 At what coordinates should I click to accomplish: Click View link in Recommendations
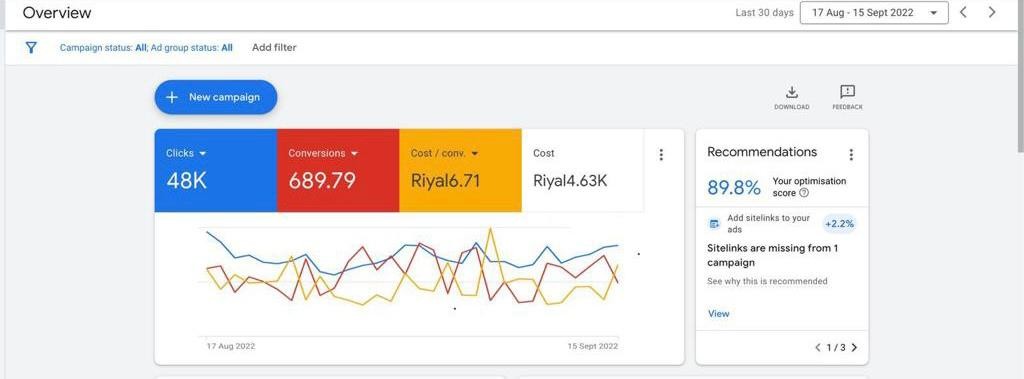pos(718,314)
